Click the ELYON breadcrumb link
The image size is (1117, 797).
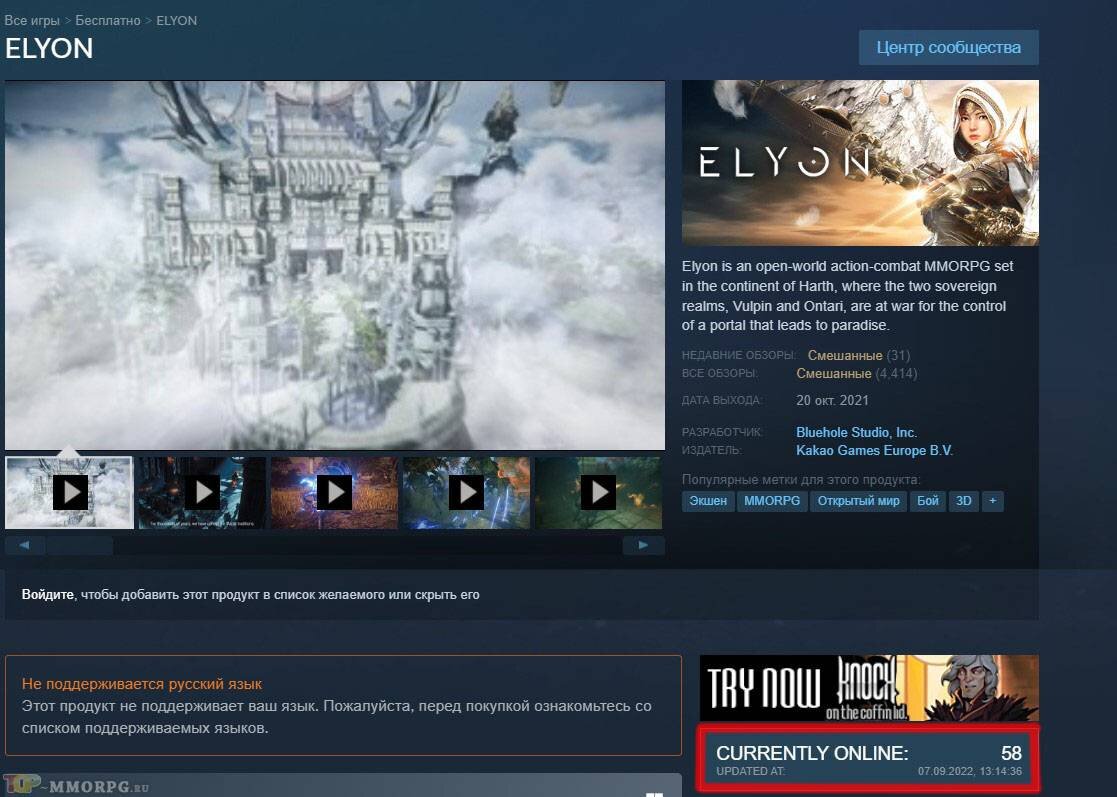(177, 21)
